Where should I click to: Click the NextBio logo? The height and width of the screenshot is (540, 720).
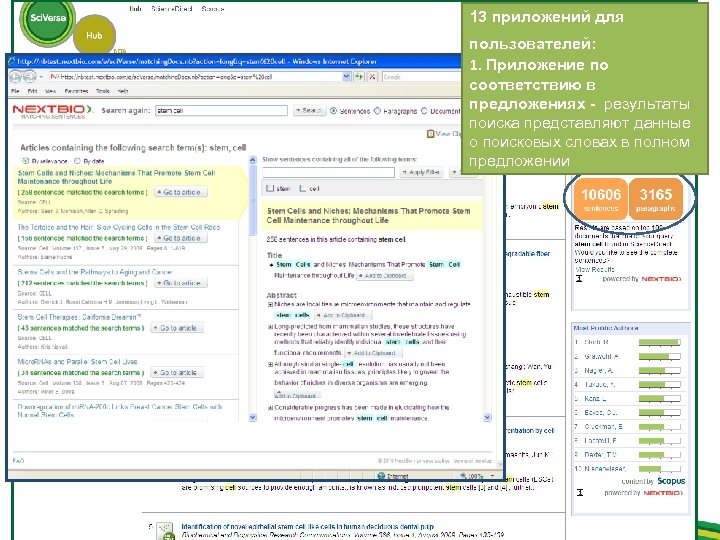(52, 111)
